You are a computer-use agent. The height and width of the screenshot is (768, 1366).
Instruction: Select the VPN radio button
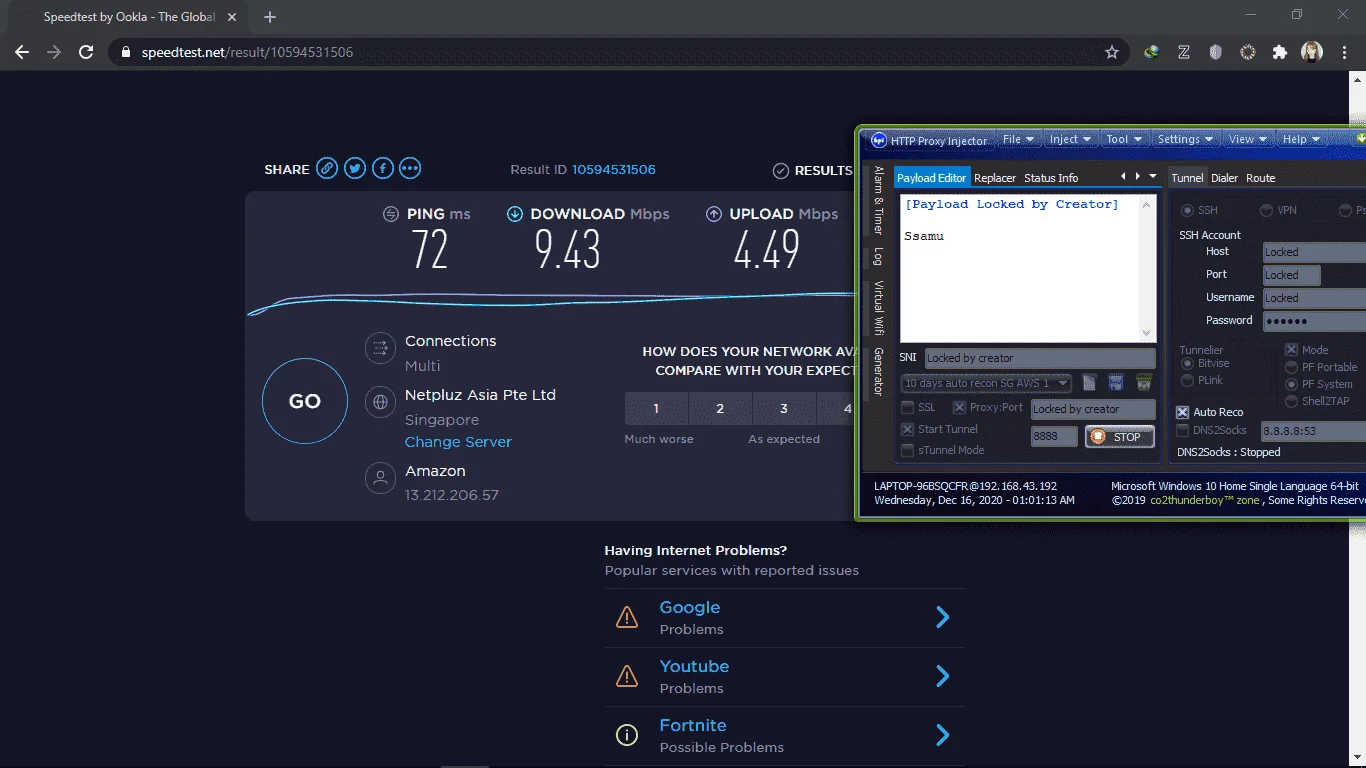tap(1266, 211)
